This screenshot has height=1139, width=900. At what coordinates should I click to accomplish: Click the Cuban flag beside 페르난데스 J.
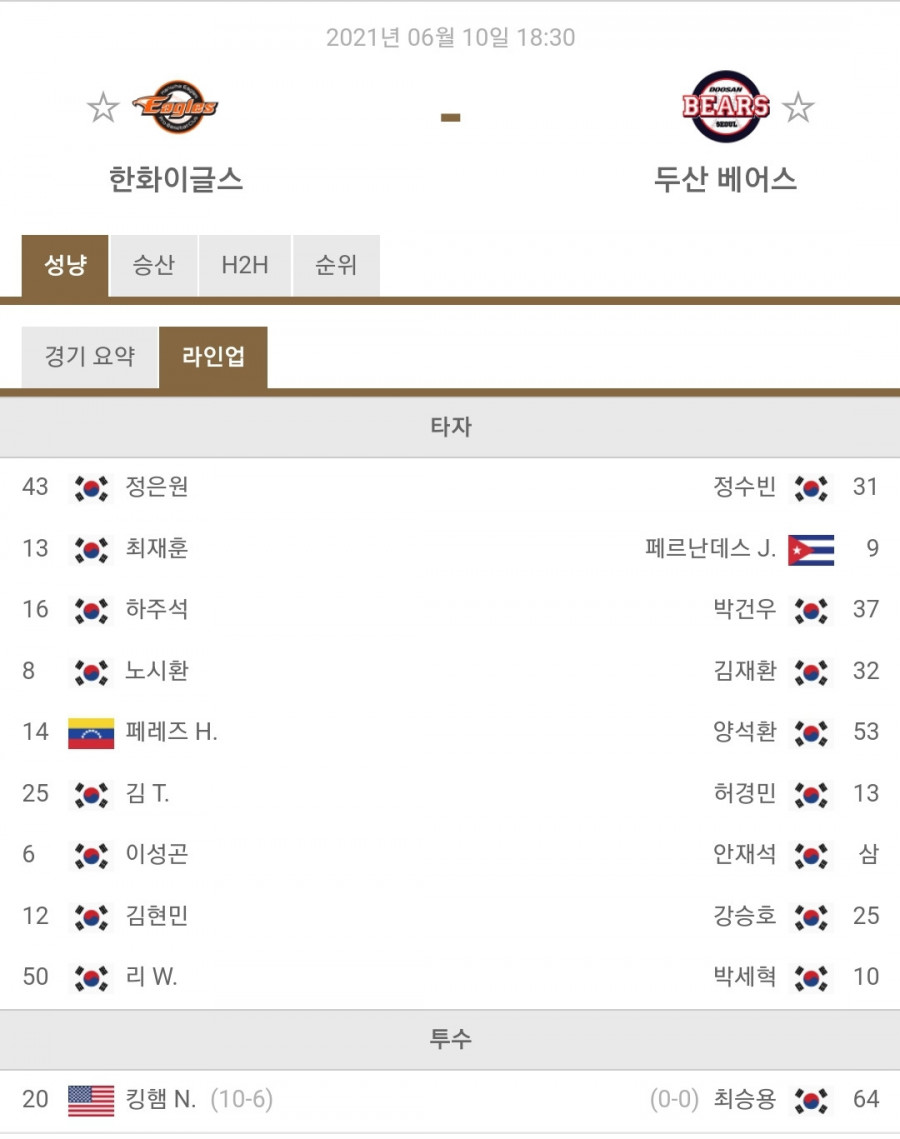pos(811,550)
